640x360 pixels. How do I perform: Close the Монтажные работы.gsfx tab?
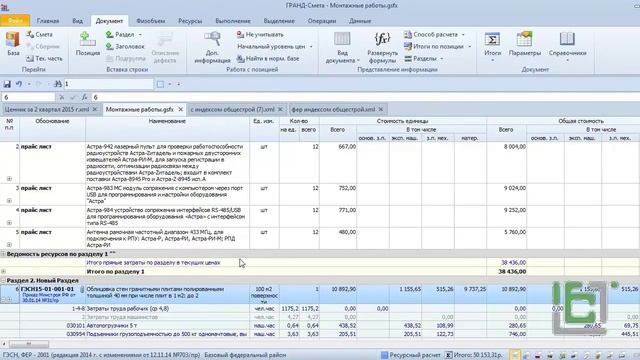click(180, 109)
